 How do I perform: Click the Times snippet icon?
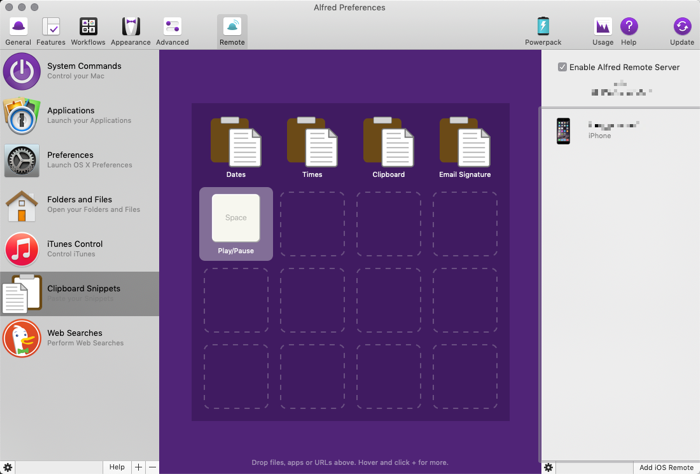point(312,142)
